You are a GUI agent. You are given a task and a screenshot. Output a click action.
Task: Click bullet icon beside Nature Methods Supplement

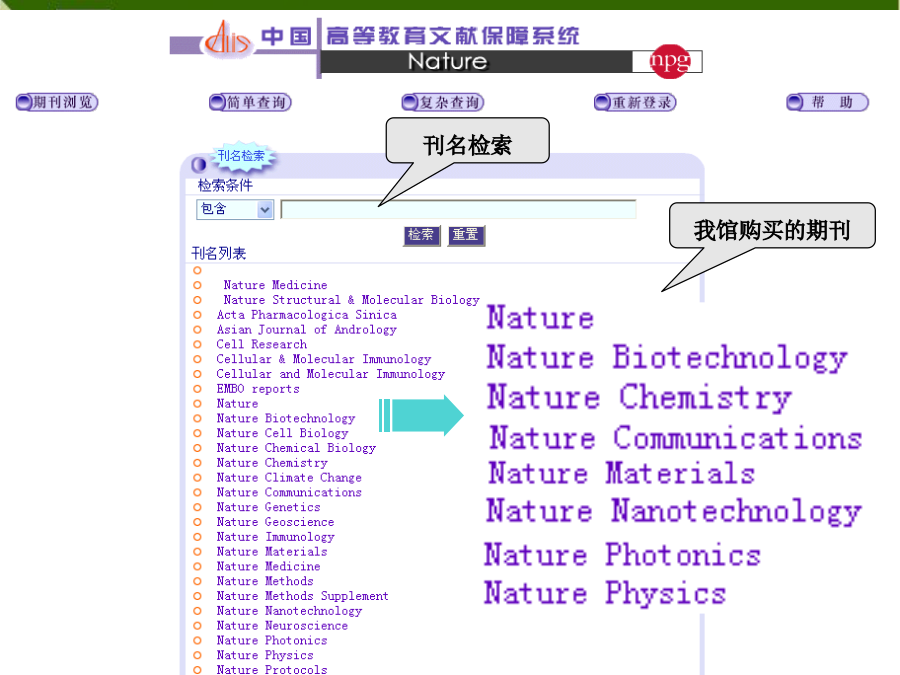(197, 596)
